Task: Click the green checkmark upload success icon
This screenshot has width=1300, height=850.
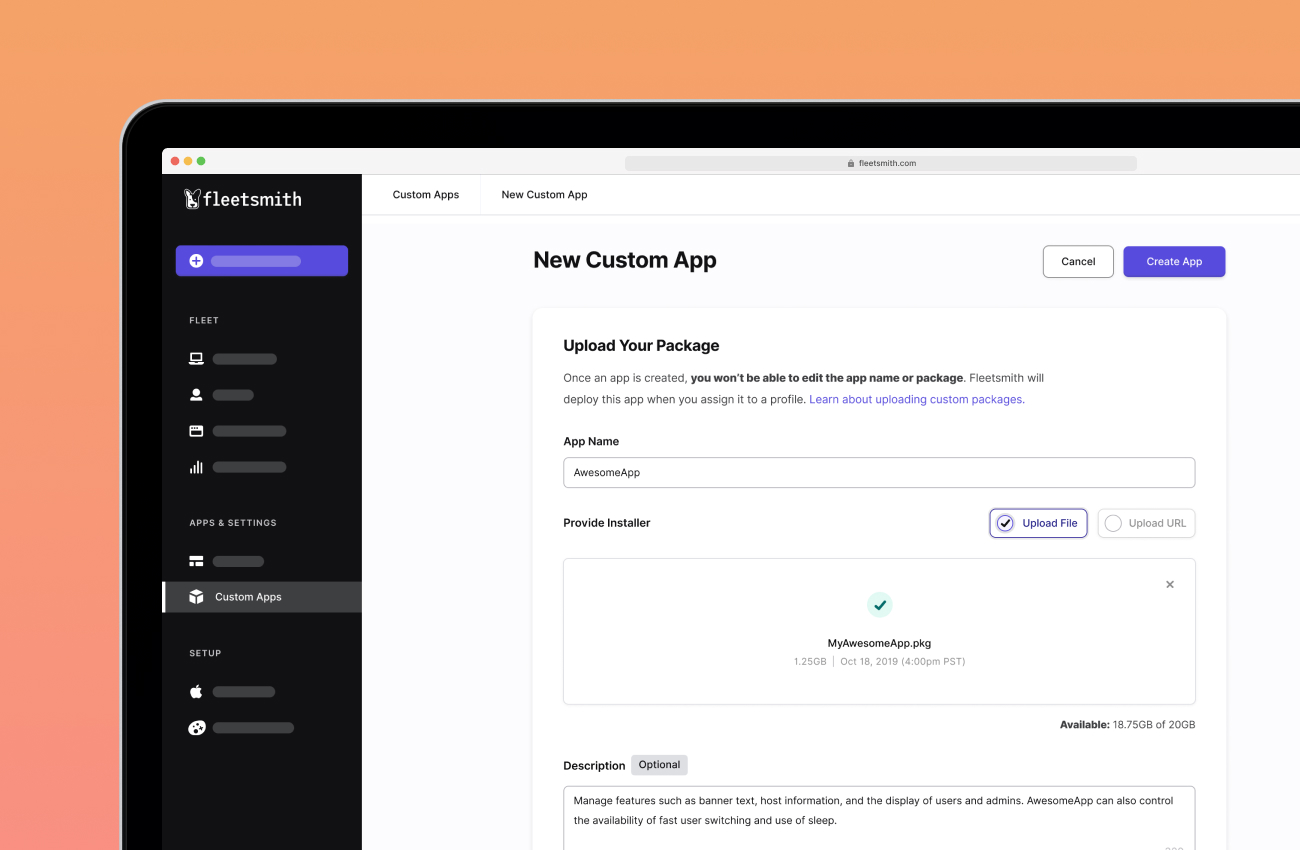Action: pyautogui.click(x=879, y=604)
